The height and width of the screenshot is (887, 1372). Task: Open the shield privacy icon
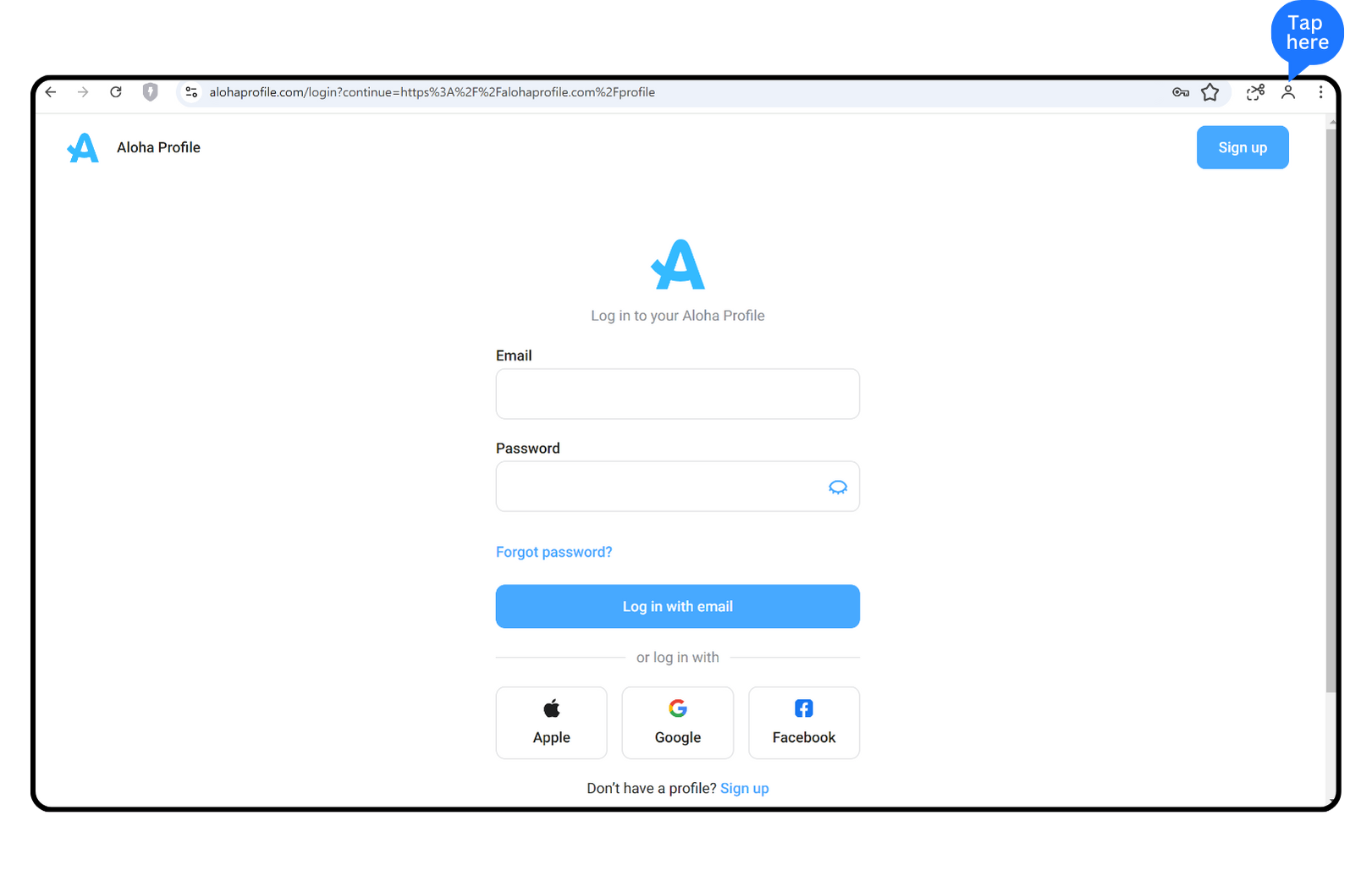pos(151,92)
